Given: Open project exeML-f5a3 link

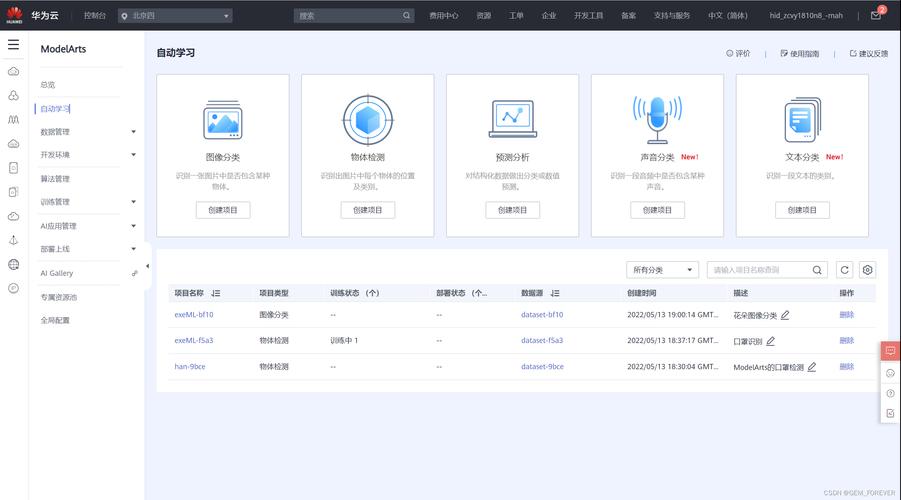Looking at the screenshot, I should coord(194,341).
